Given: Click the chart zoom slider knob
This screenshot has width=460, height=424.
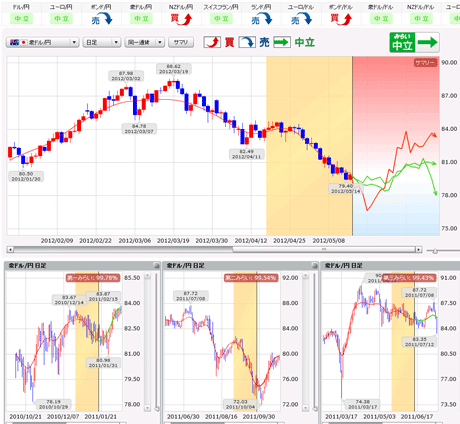Looking at the screenshot, I should 435,251.
